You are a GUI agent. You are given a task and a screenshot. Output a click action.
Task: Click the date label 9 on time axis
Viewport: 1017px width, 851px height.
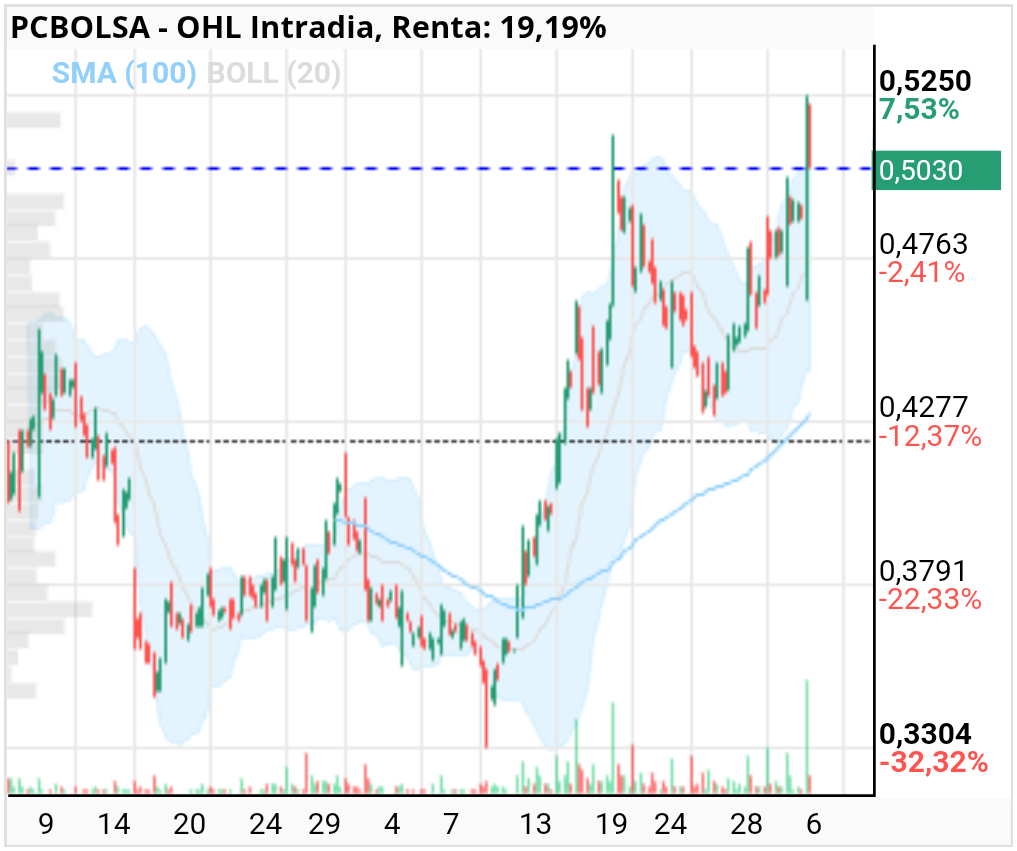click(x=45, y=824)
